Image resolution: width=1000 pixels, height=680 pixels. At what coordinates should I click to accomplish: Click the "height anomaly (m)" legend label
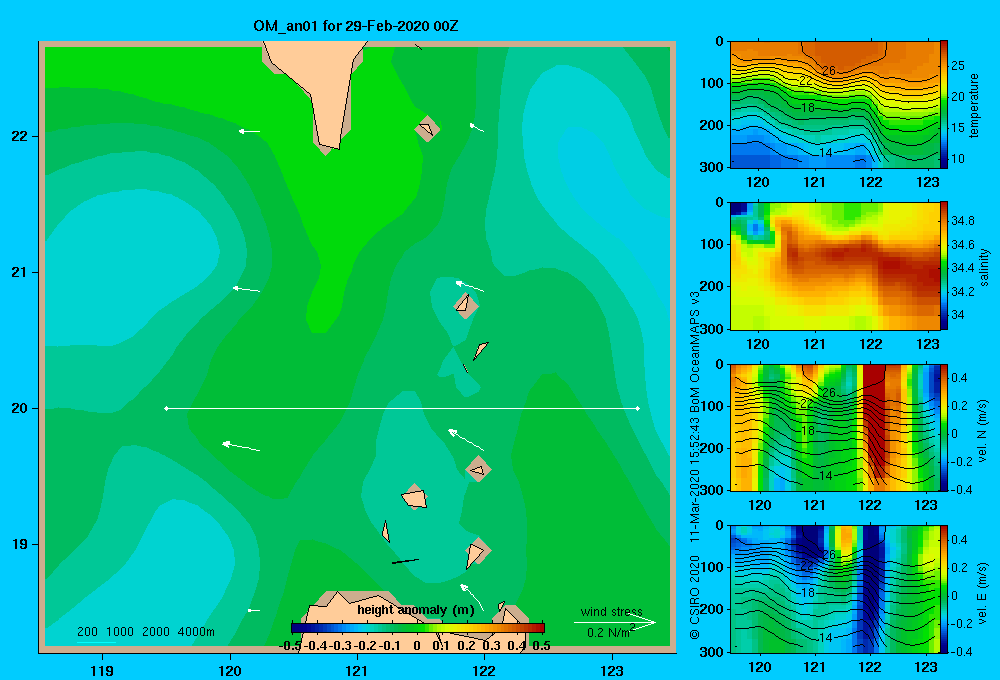[416, 610]
